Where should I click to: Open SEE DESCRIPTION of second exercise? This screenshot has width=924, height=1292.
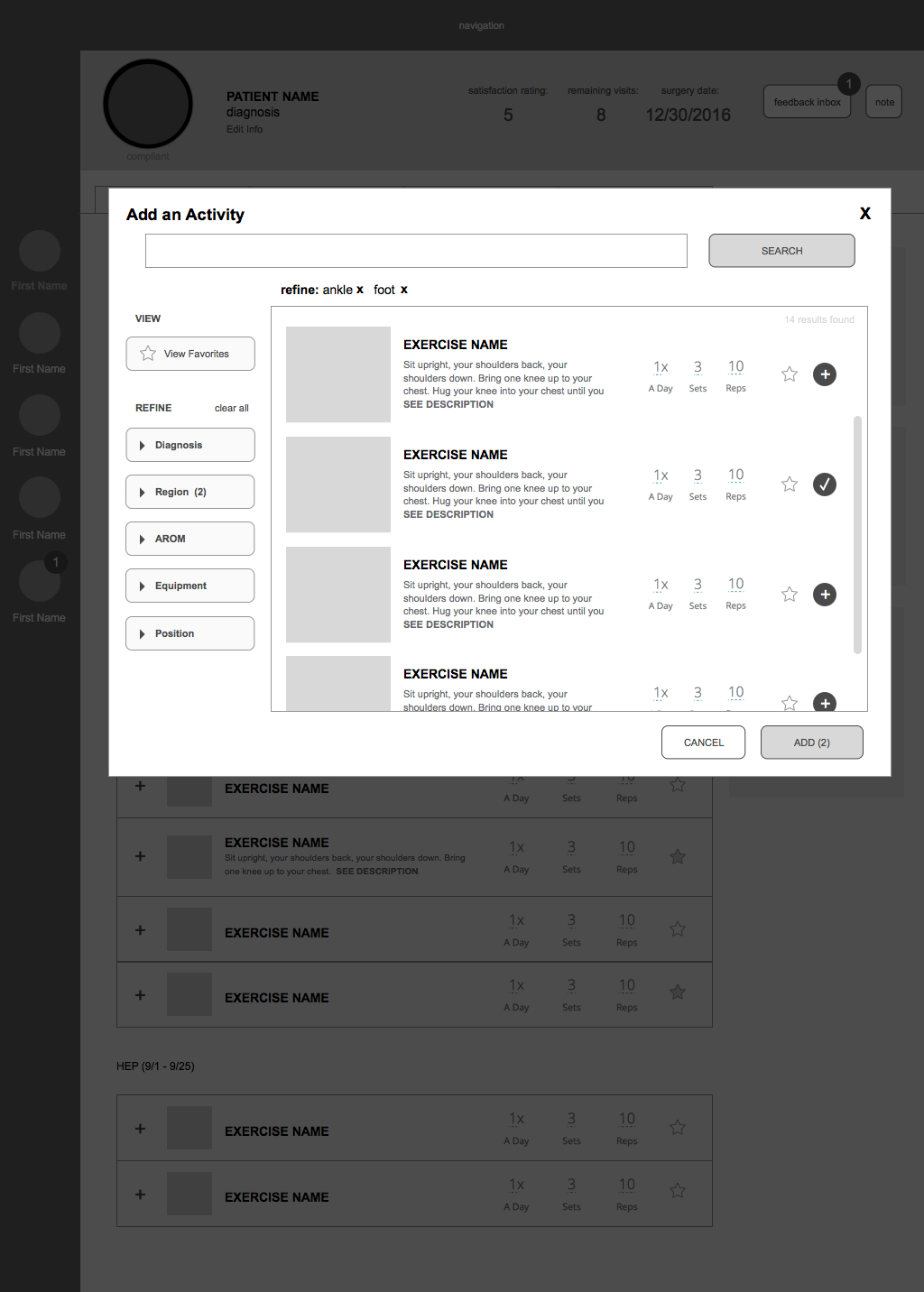(x=448, y=514)
